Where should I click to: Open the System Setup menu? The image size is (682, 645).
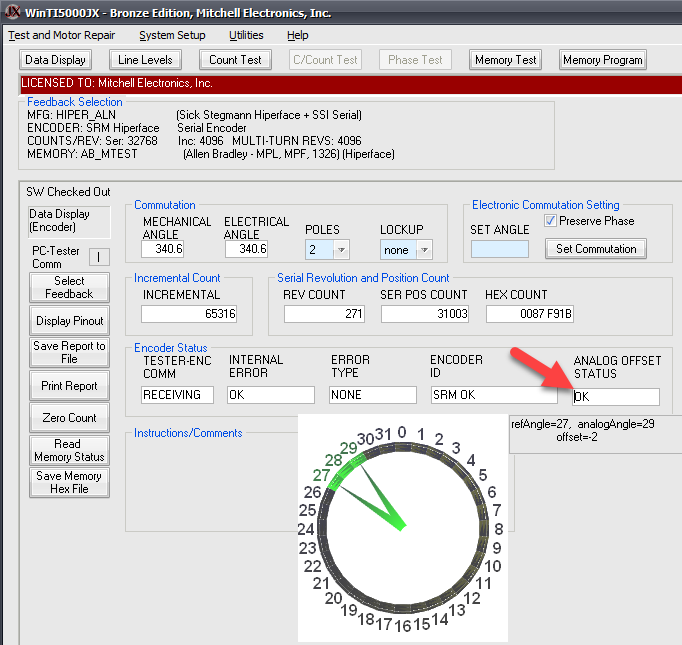(172, 35)
